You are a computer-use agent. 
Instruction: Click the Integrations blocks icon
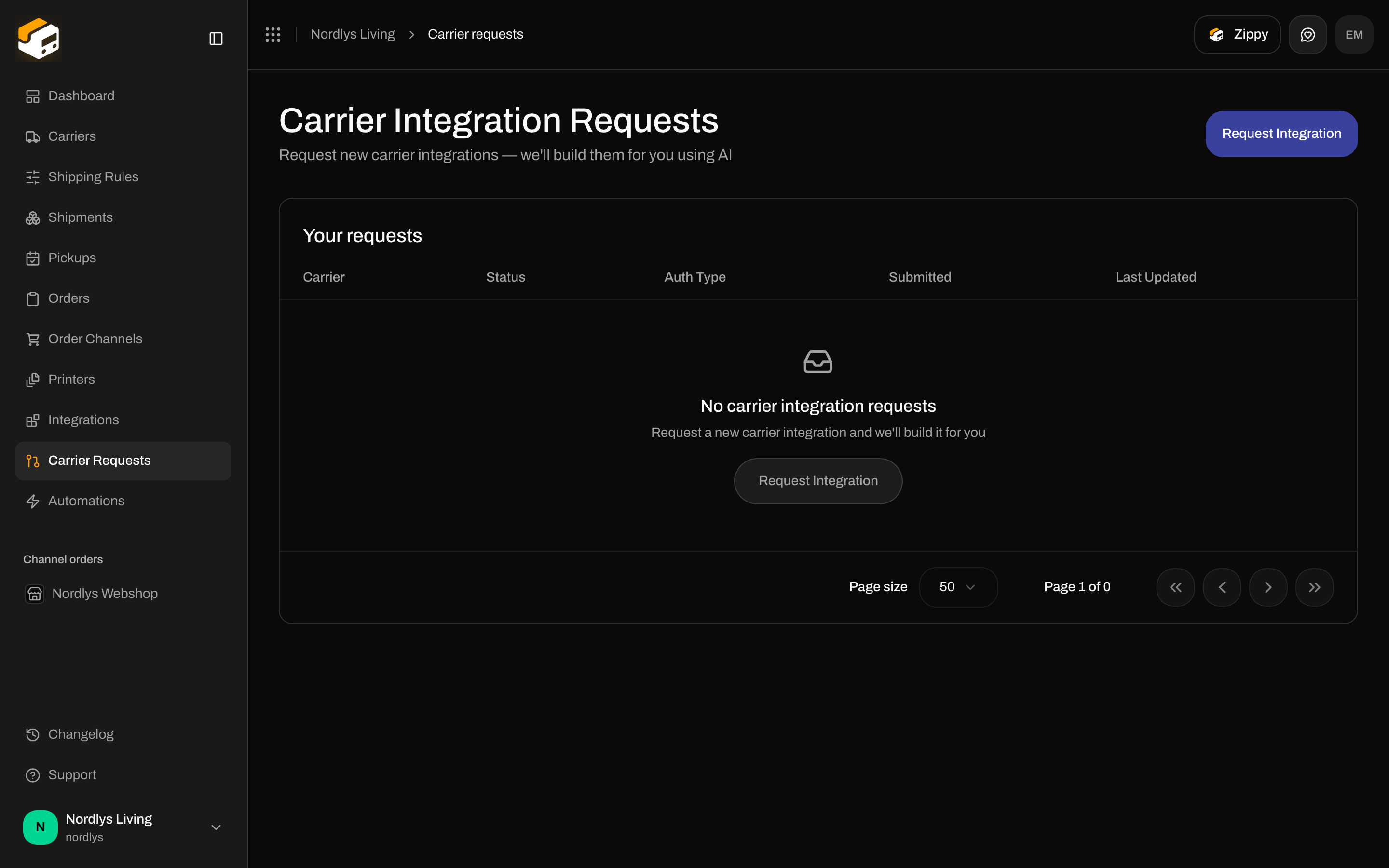(33, 420)
